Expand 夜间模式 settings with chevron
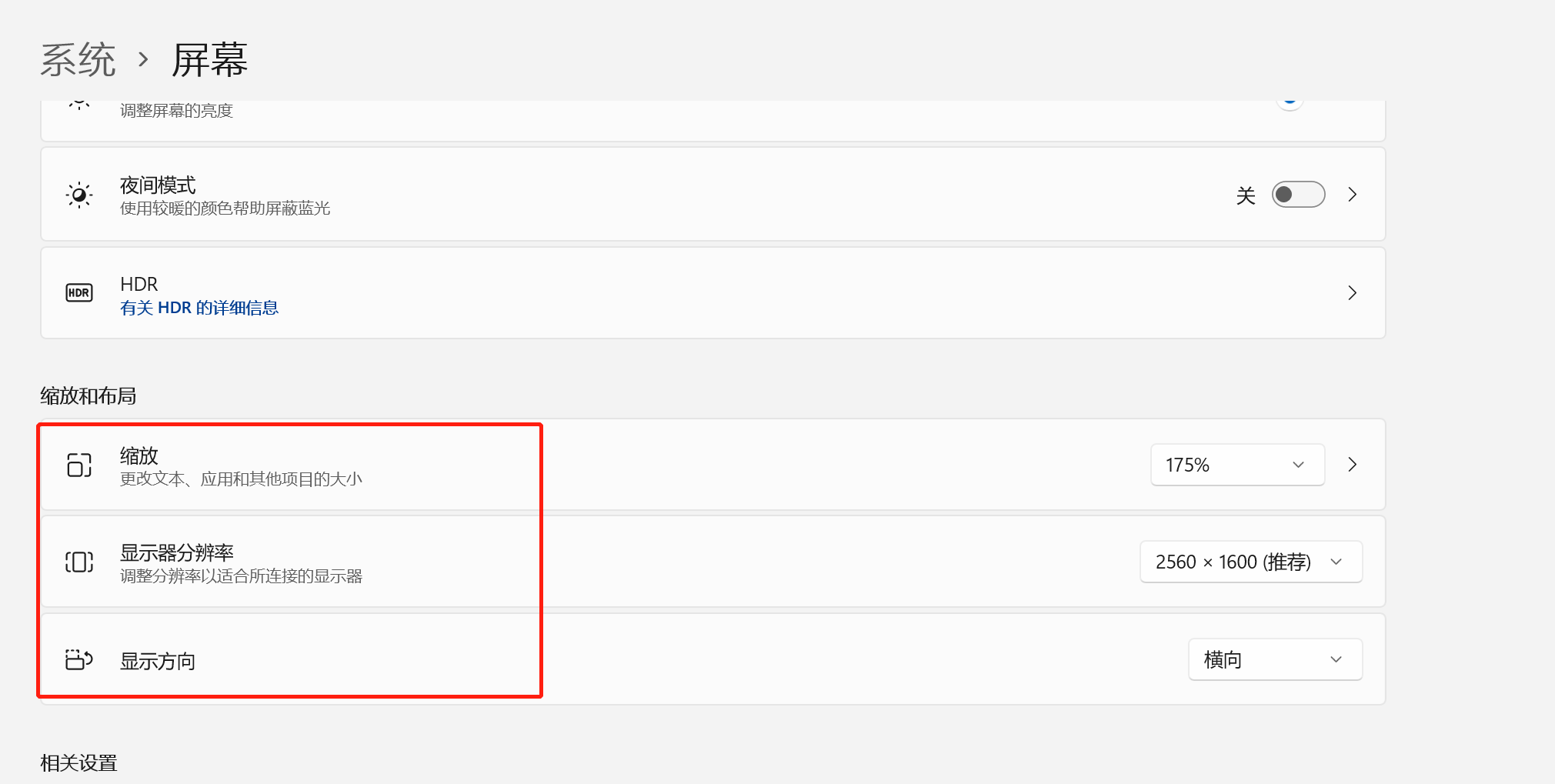 1353,195
